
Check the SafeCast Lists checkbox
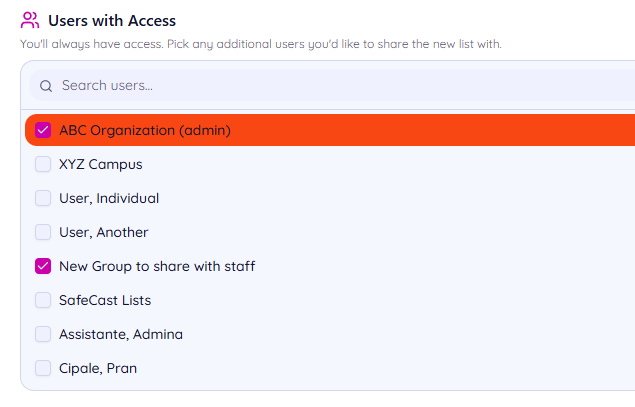tap(43, 300)
